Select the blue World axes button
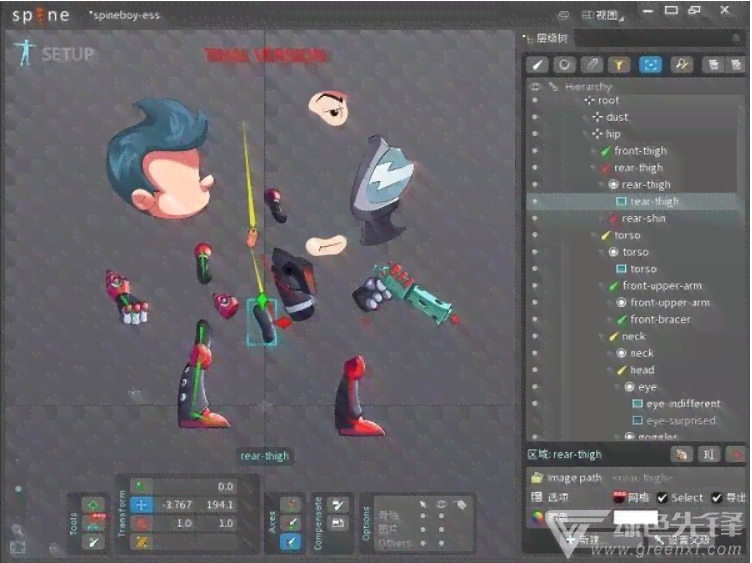The width and height of the screenshot is (752, 563). click(291, 541)
